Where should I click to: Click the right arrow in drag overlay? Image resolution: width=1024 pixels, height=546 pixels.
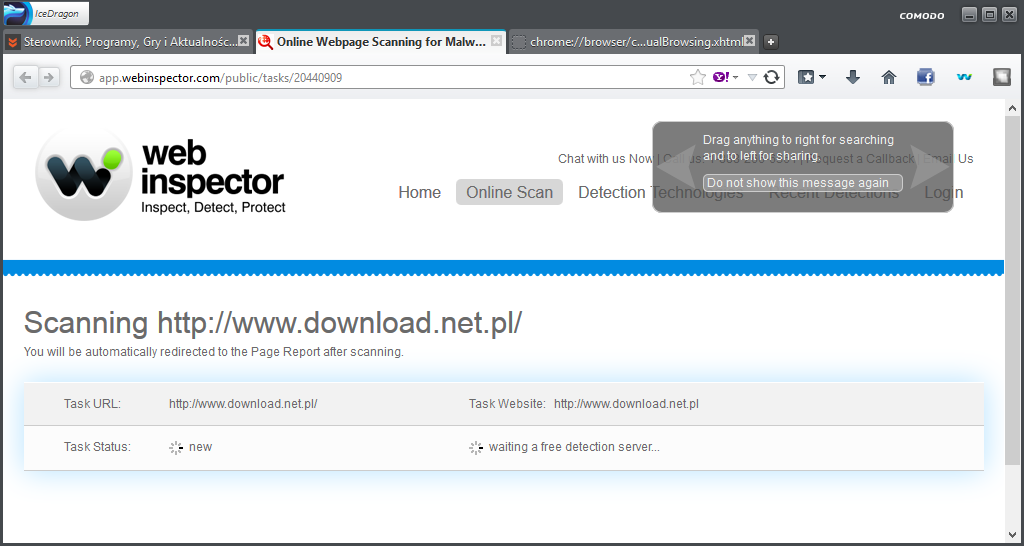930,167
